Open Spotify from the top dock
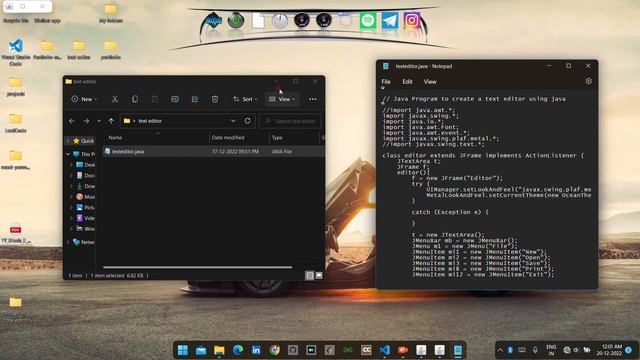Screen dimensions: 640x360 pos(368,20)
